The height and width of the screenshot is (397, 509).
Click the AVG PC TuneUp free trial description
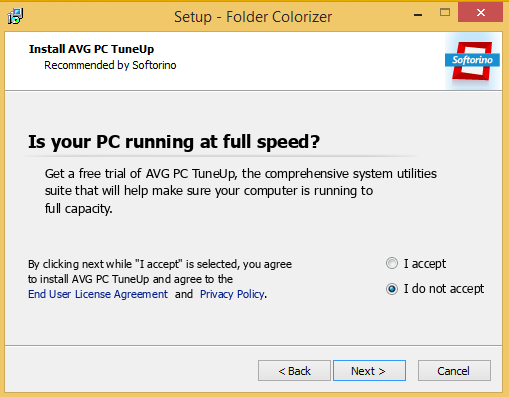click(x=241, y=191)
